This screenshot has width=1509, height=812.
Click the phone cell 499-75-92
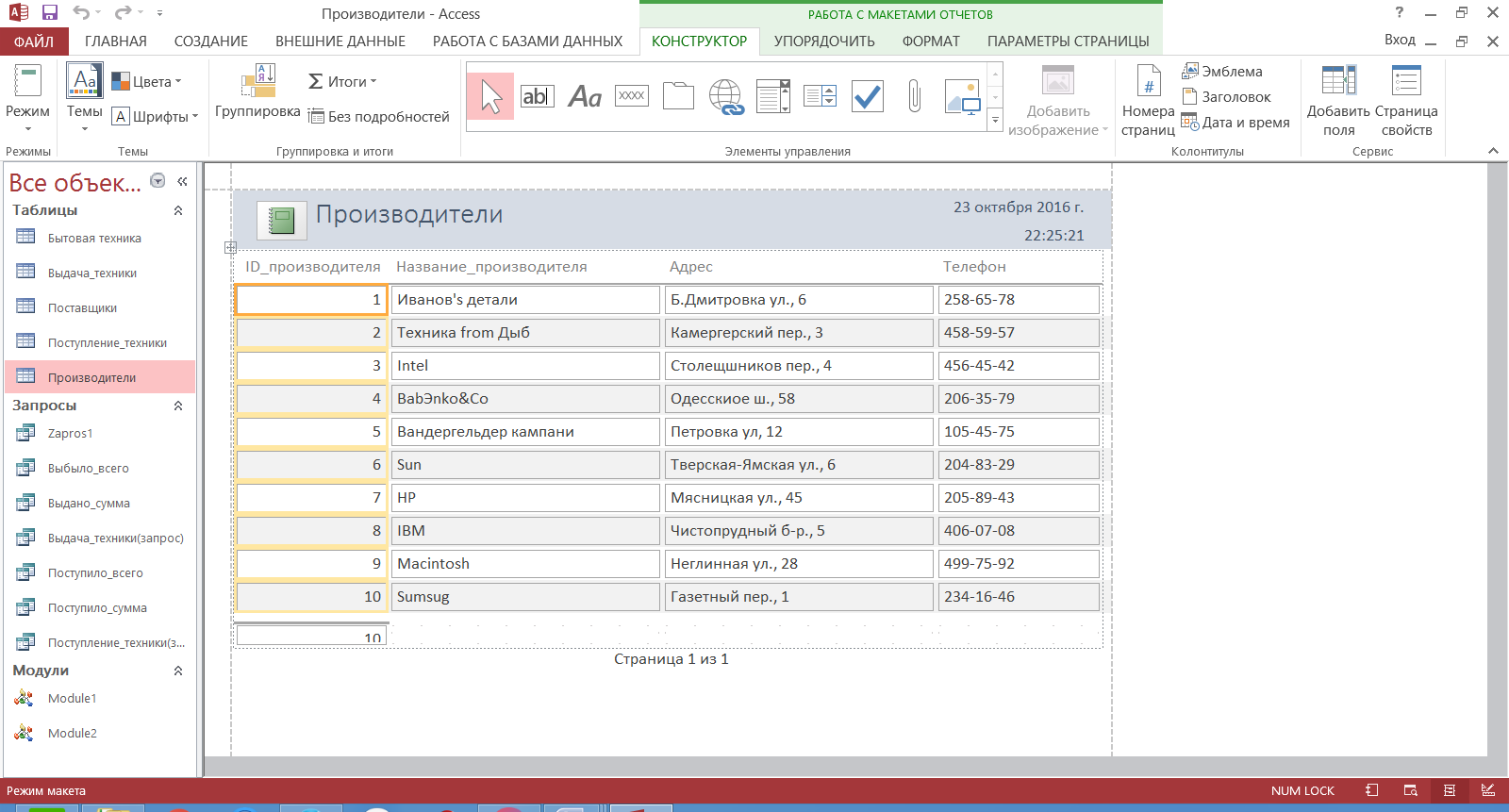point(1019,564)
